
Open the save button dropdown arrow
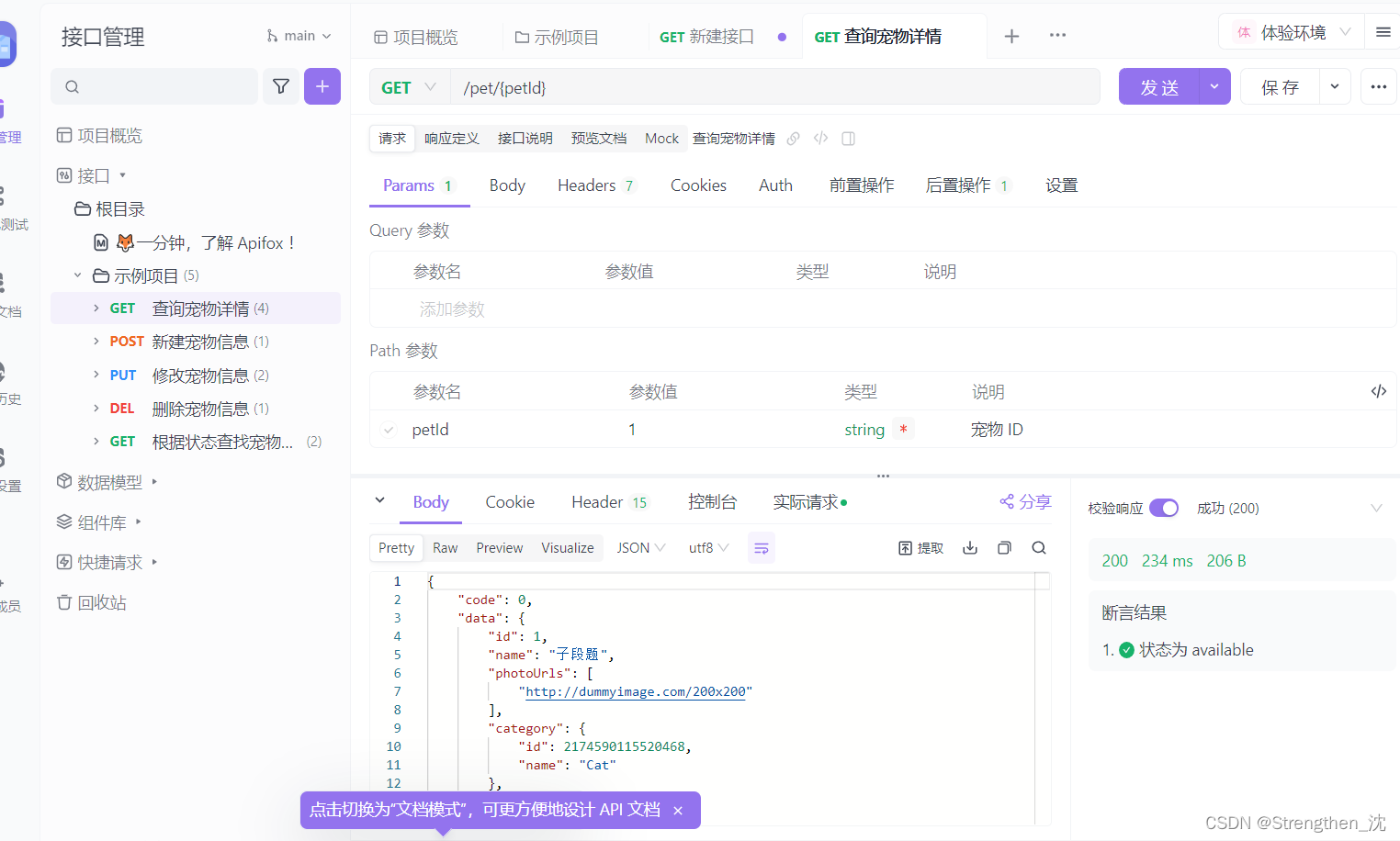click(1335, 86)
